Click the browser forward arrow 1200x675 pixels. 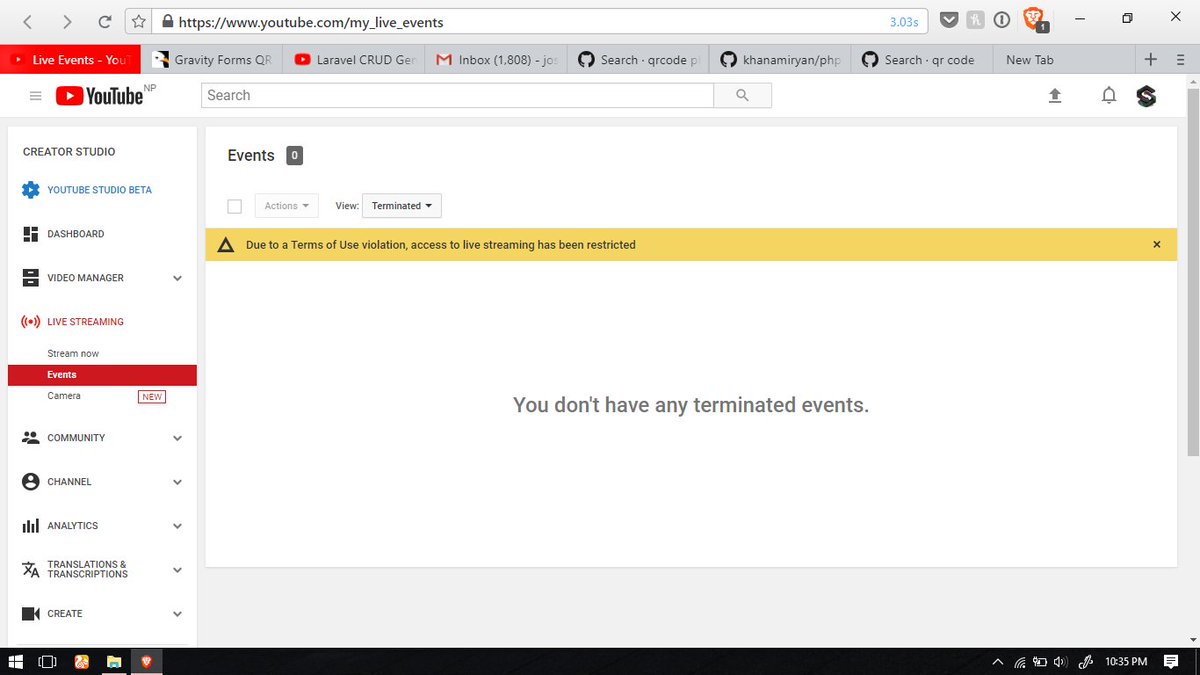(67, 21)
